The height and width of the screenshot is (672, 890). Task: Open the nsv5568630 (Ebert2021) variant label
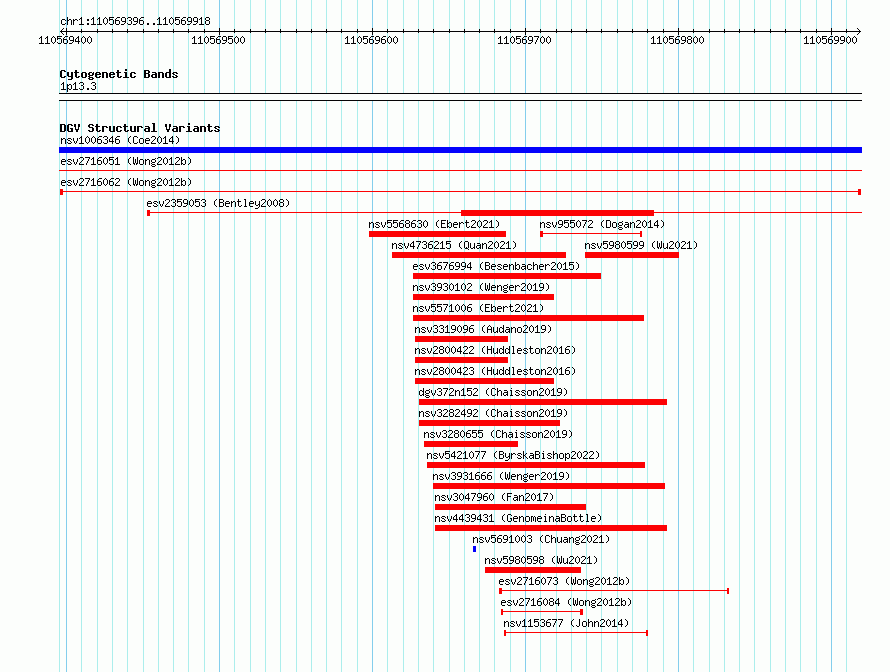434,224
